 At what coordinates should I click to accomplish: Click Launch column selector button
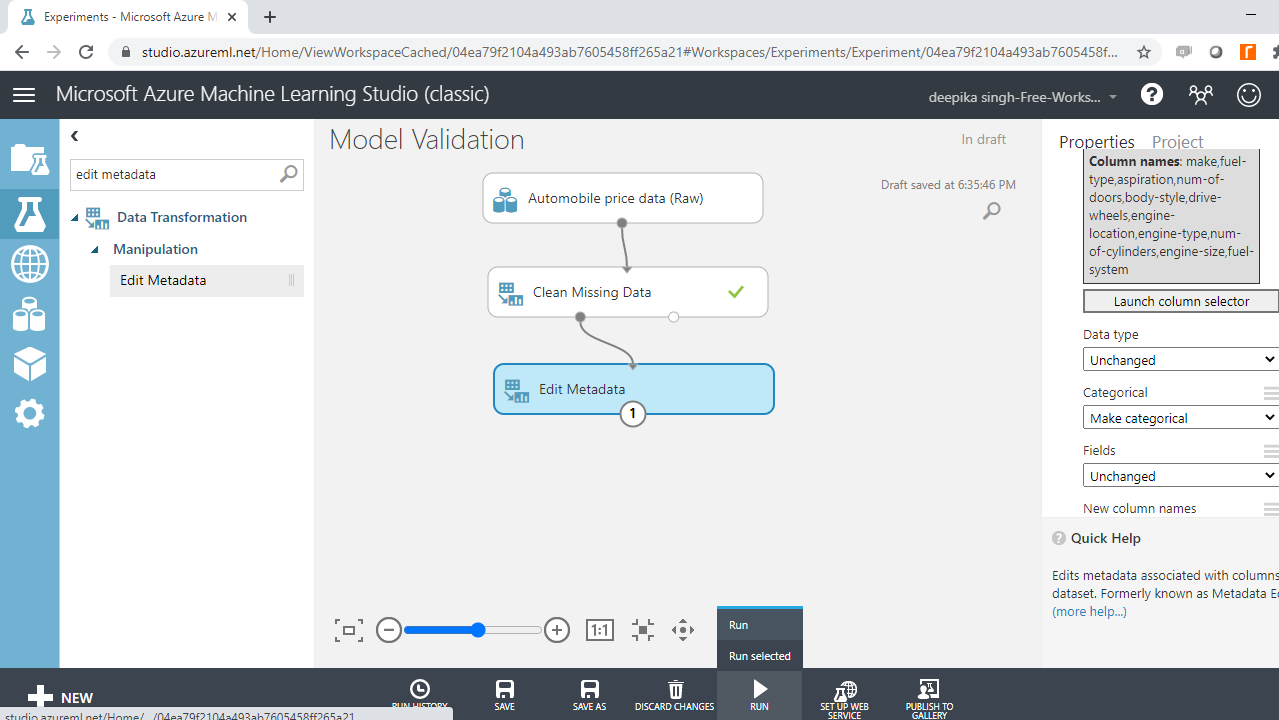pos(1181,301)
